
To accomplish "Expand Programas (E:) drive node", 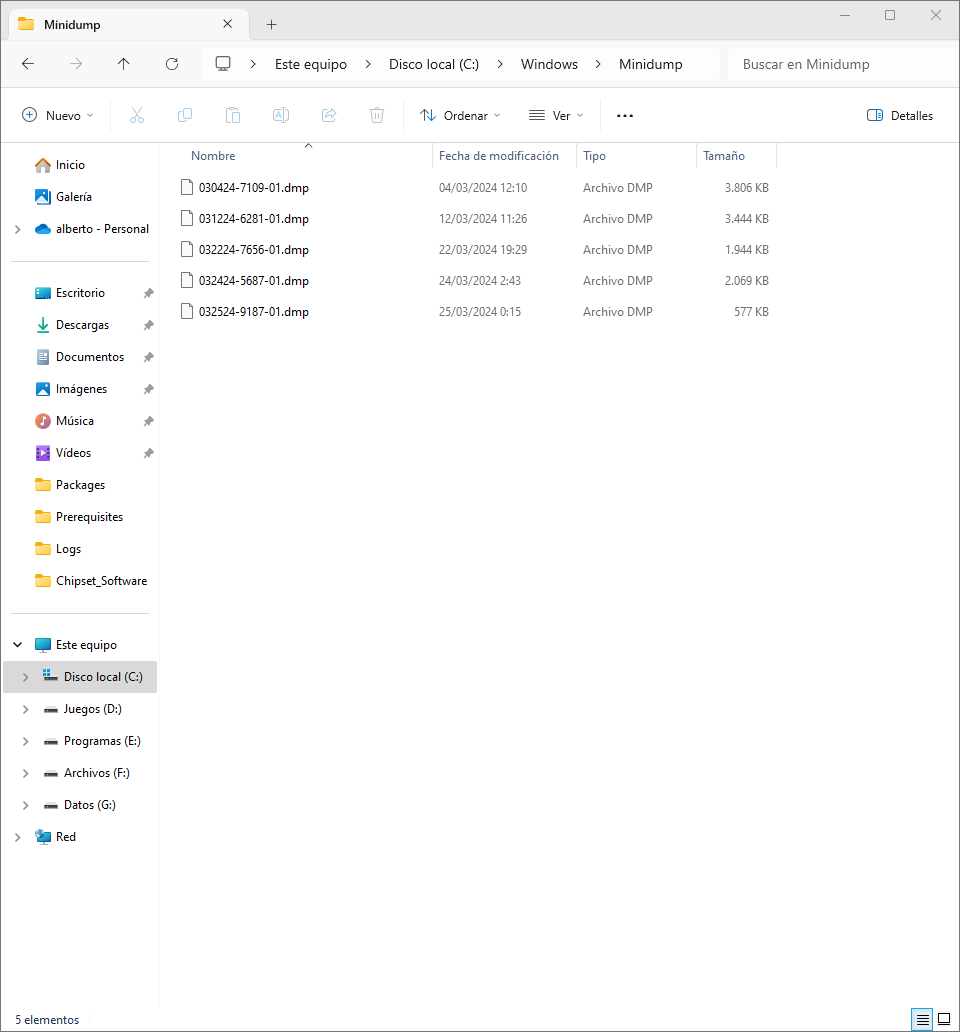I will coord(26,741).
